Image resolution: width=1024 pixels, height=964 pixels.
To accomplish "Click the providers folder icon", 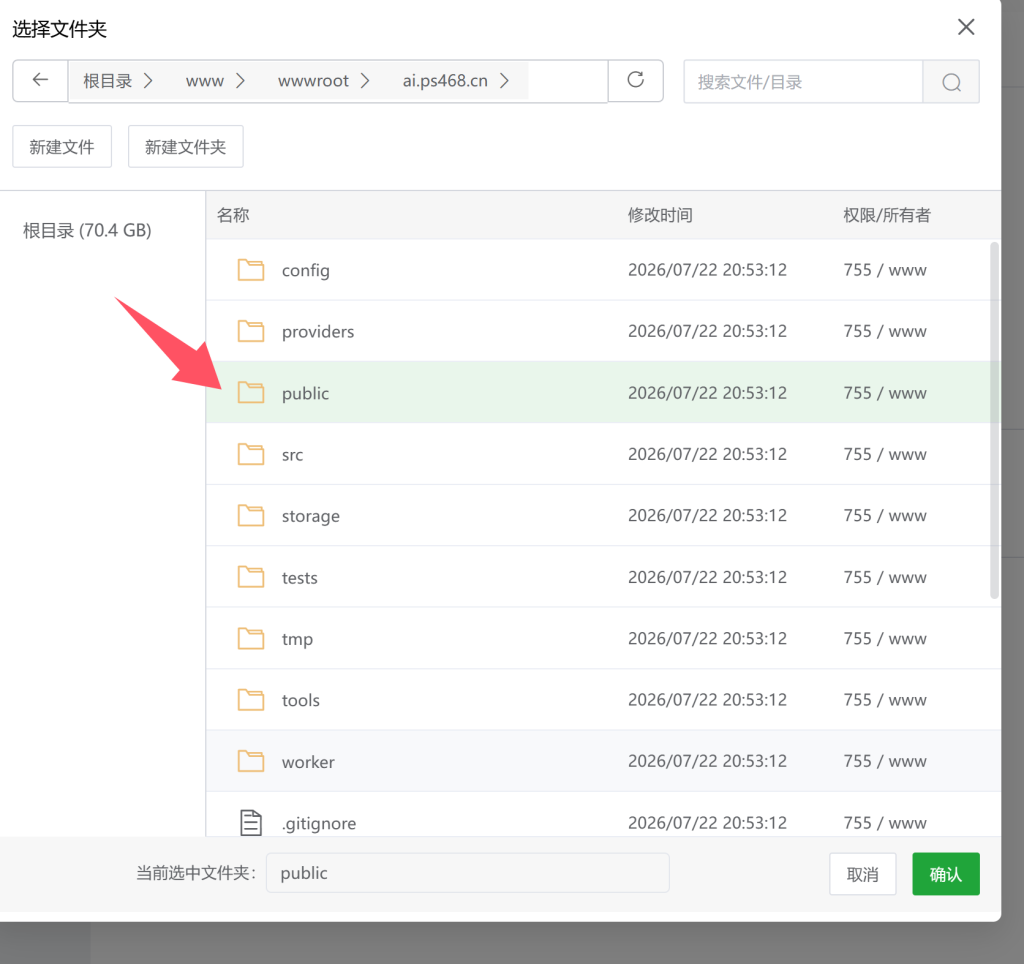I will (x=251, y=331).
